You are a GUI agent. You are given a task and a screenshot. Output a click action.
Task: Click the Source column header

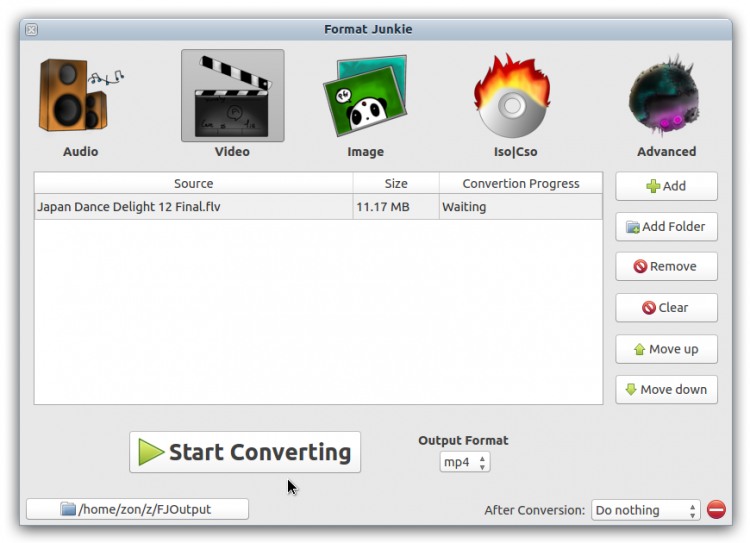[x=194, y=184]
